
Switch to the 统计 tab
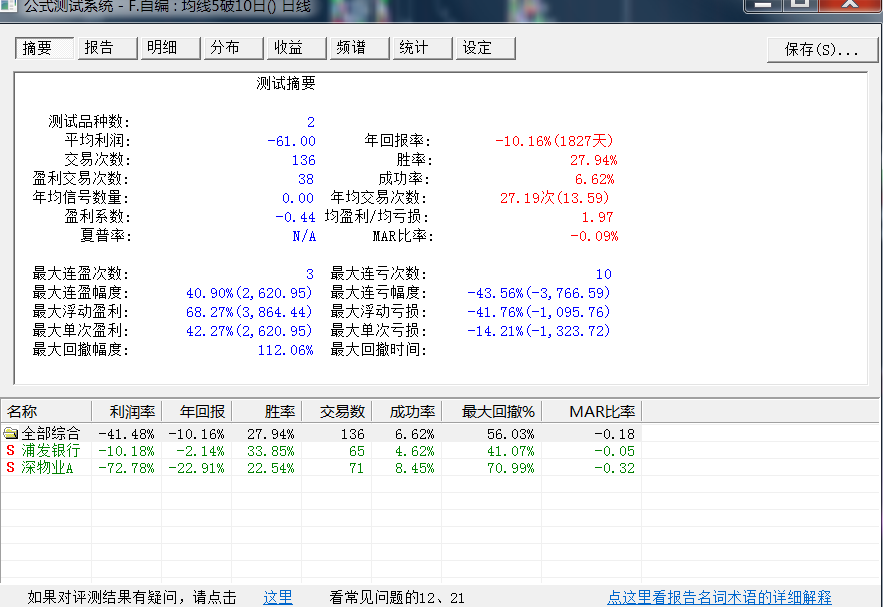coord(423,48)
